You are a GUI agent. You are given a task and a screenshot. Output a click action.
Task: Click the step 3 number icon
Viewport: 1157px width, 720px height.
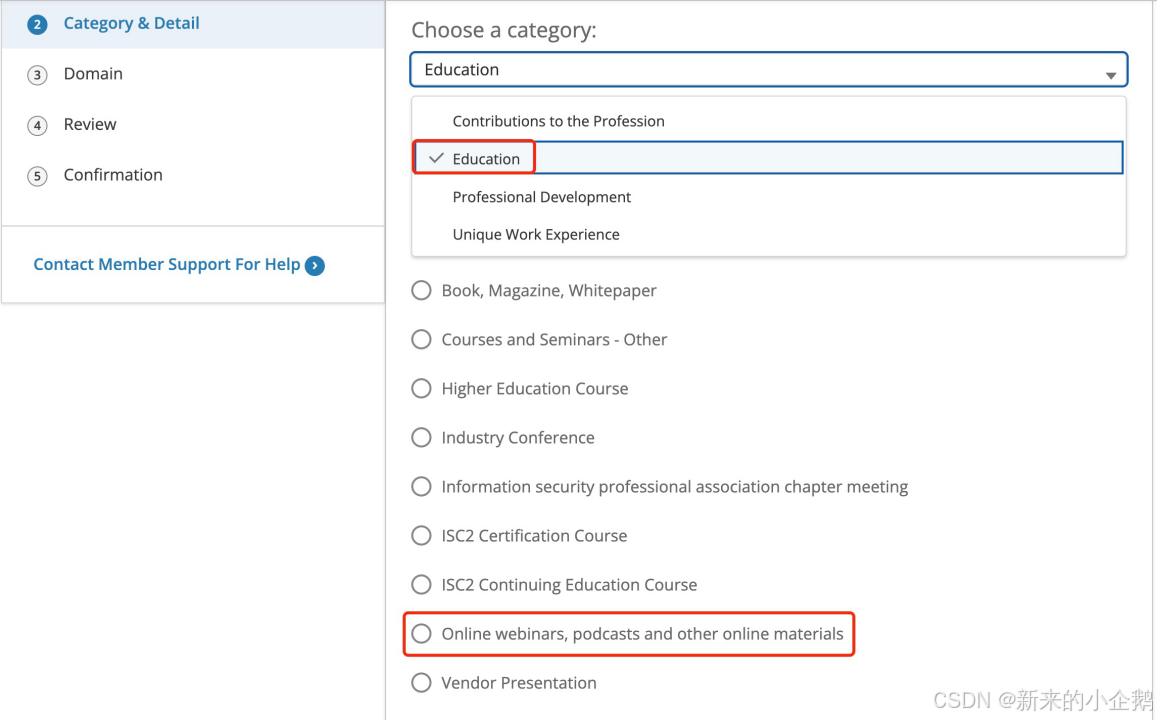(37, 75)
